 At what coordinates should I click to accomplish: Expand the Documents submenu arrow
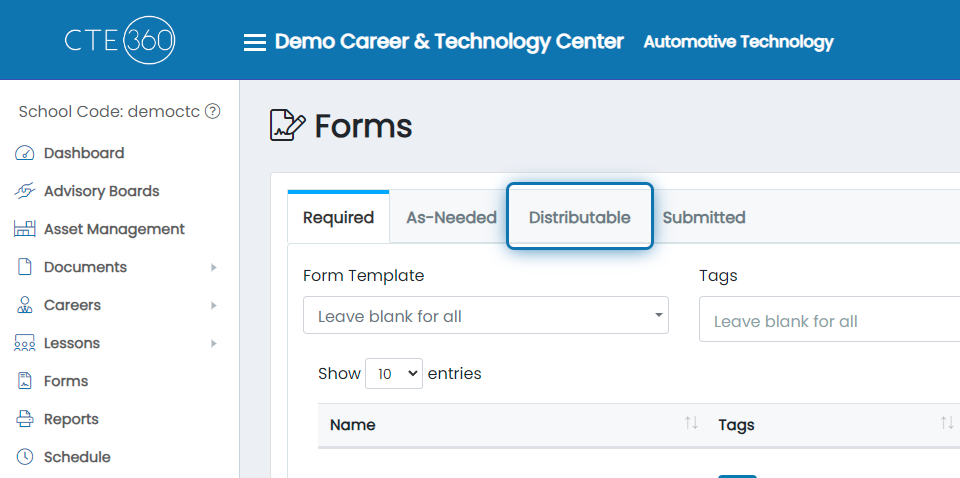[214, 267]
